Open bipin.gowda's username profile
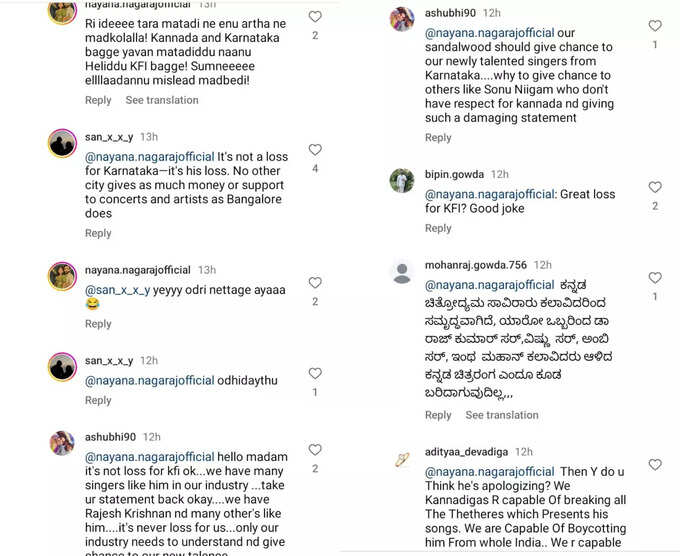The height and width of the screenshot is (556, 680). [454, 174]
